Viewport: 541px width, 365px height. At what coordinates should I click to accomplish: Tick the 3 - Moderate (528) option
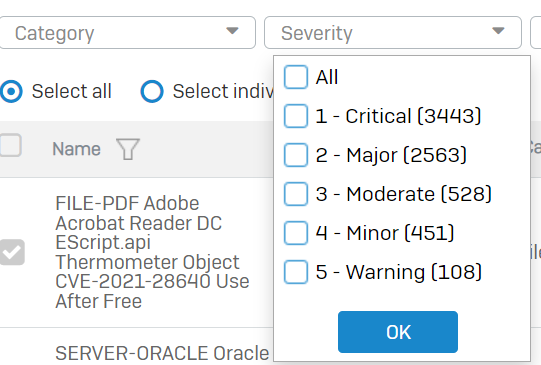tap(296, 194)
